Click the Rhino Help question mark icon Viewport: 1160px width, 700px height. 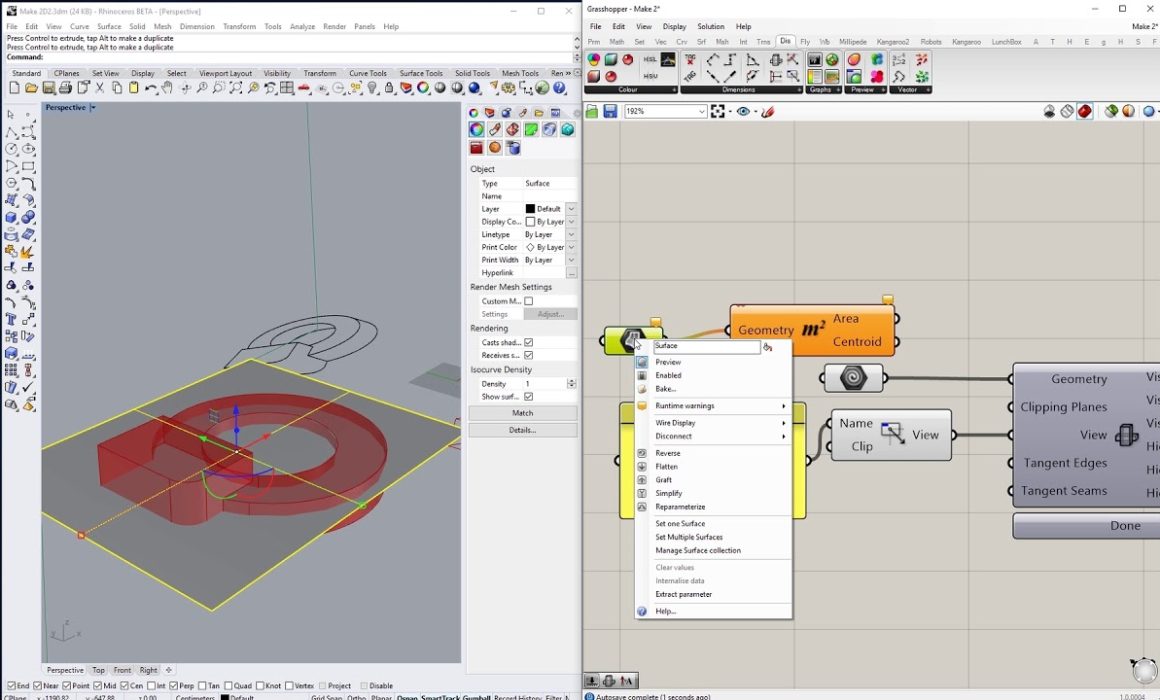pos(559,88)
